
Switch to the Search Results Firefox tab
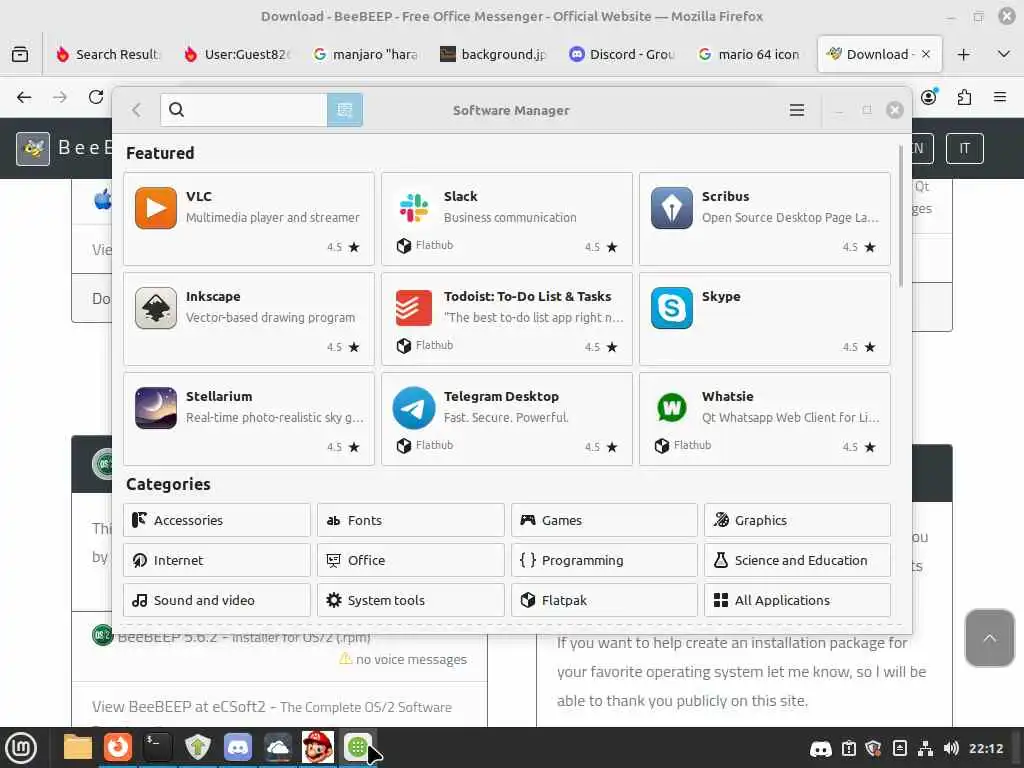click(108, 54)
